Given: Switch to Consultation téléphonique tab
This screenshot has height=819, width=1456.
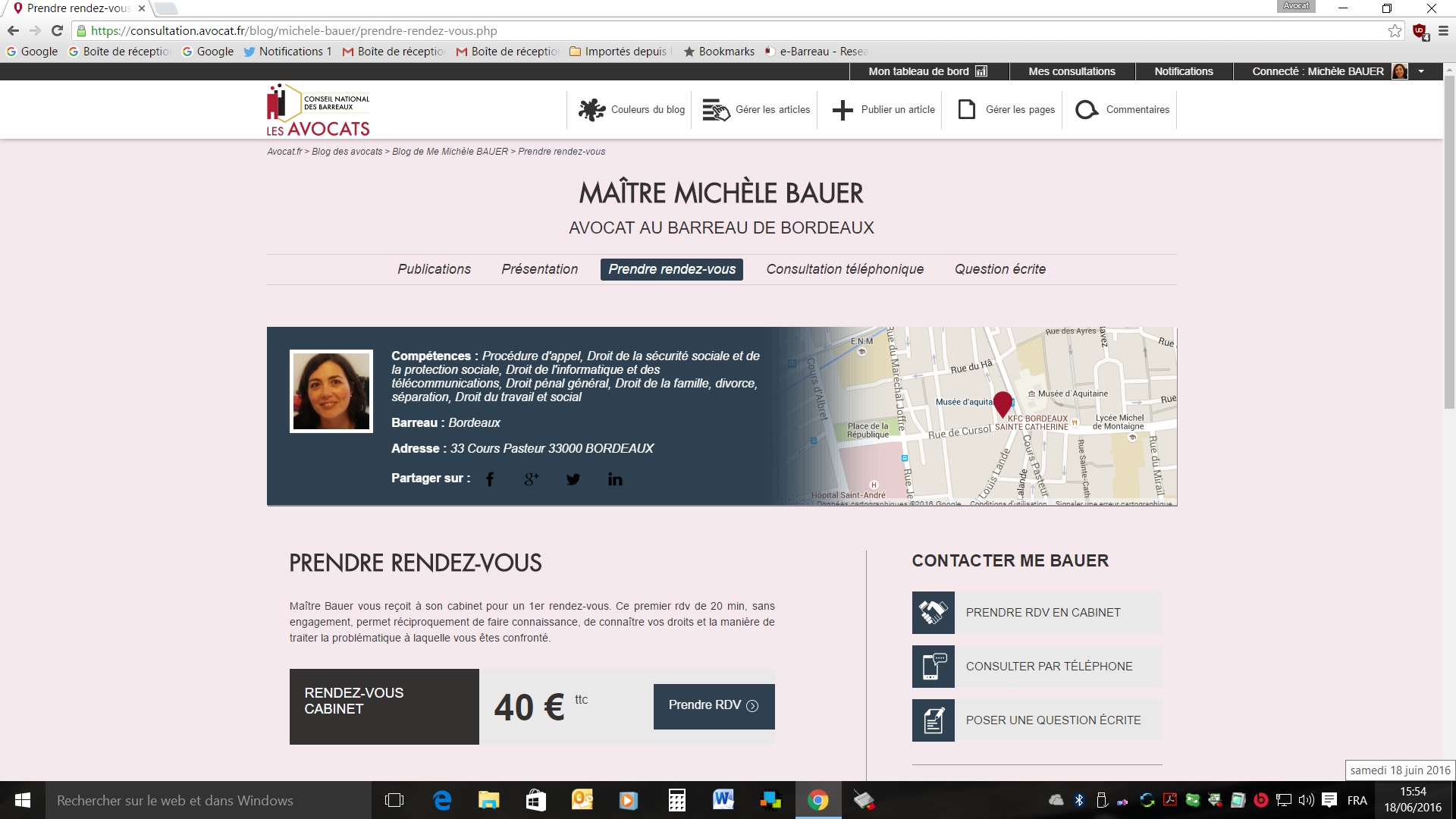Looking at the screenshot, I should (845, 269).
